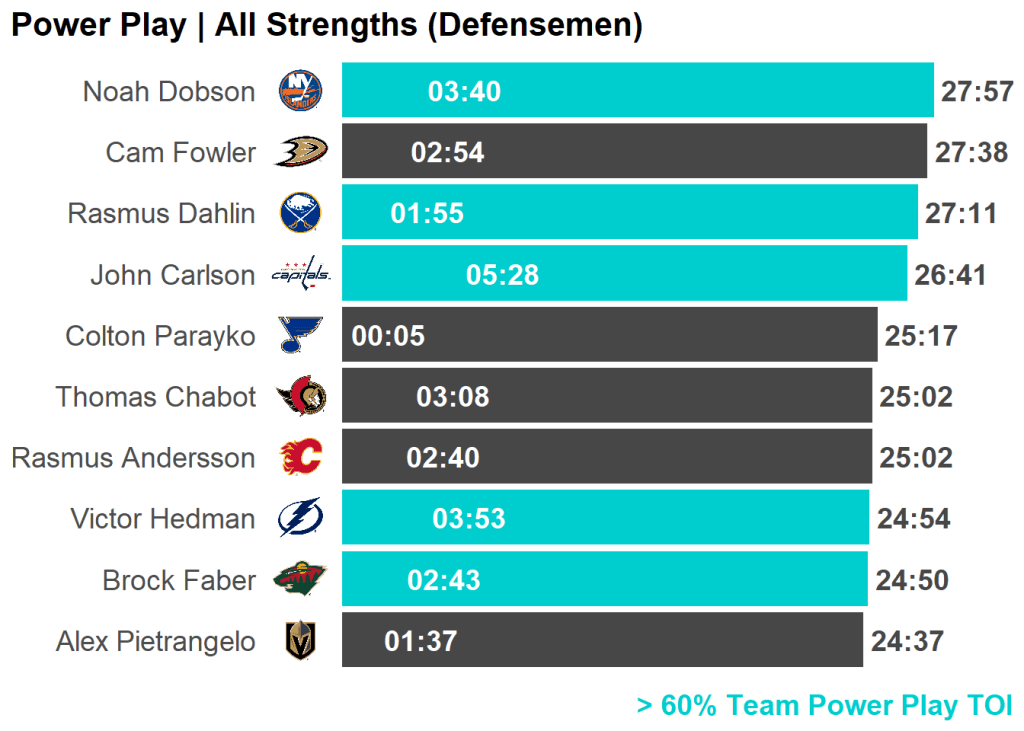Click the Vegas Golden Knights logo
Screen dimensions: 1024x731
(300, 640)
